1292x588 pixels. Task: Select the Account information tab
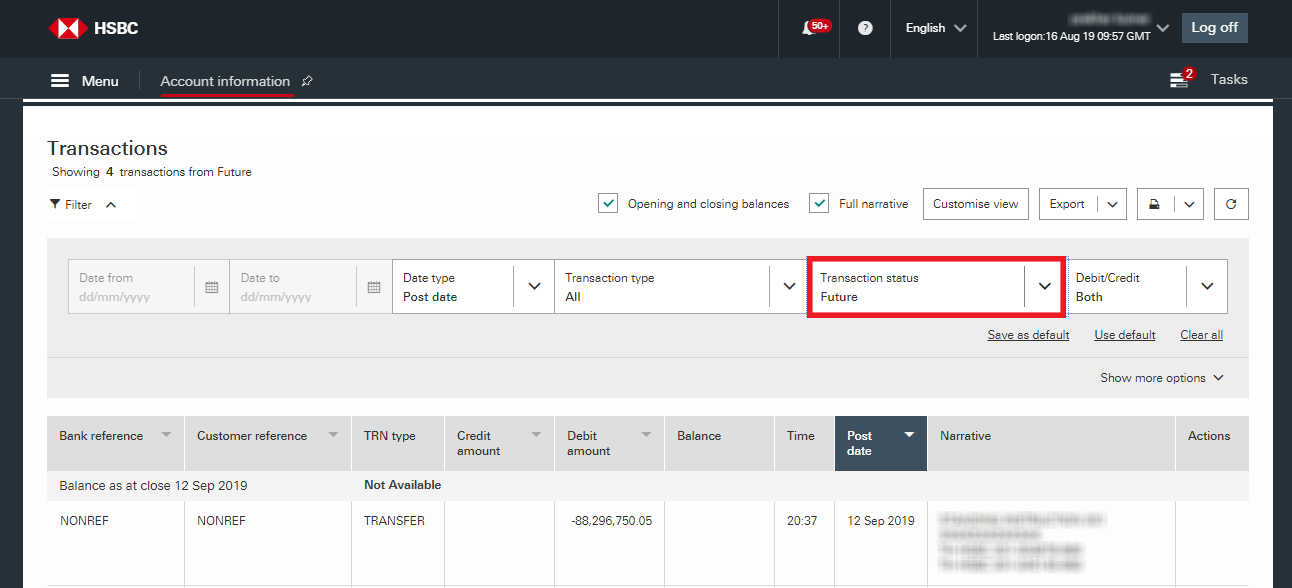click(225, 81)
